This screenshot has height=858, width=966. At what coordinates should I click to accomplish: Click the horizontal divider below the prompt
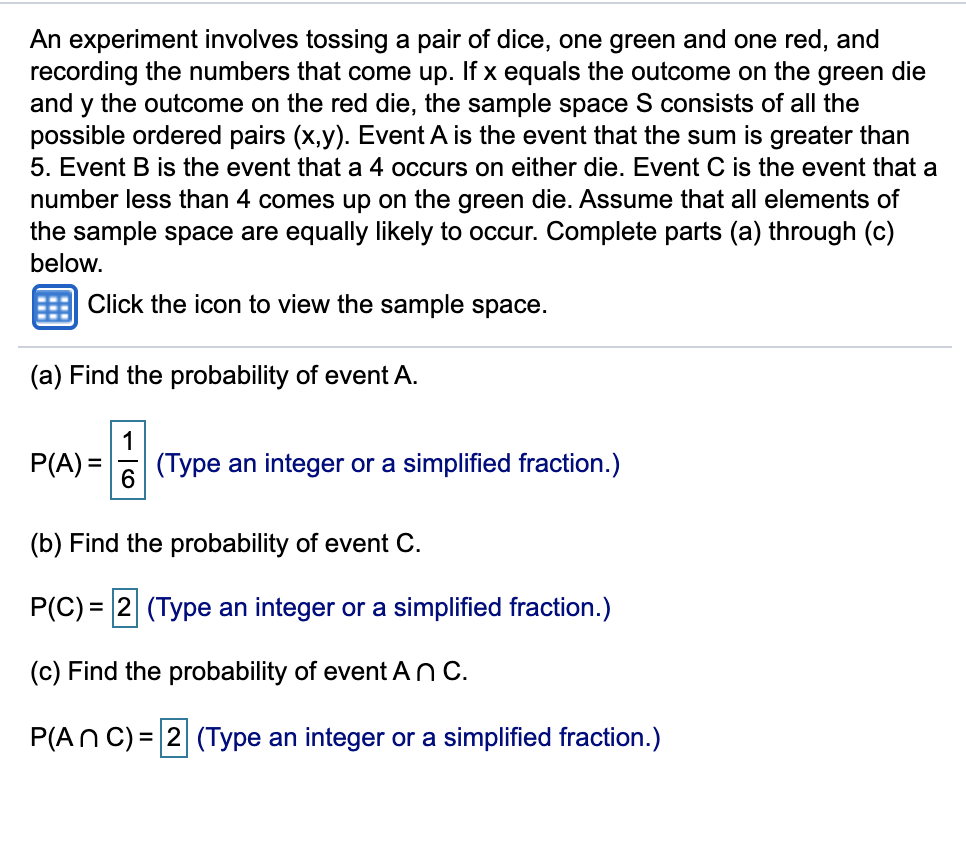pos(483,346)
